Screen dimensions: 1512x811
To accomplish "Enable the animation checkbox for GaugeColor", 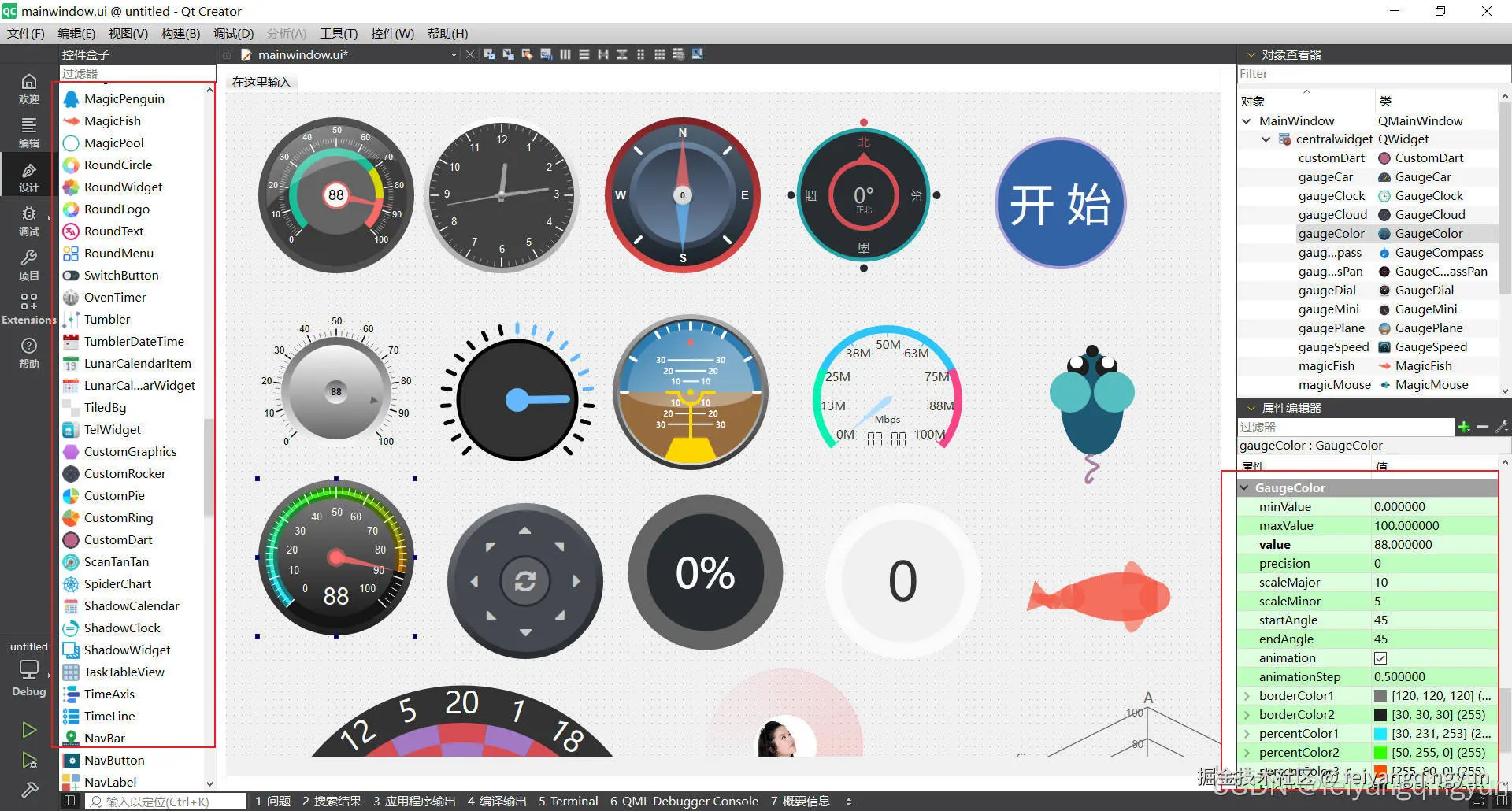I will click(x=1380, y=658).
